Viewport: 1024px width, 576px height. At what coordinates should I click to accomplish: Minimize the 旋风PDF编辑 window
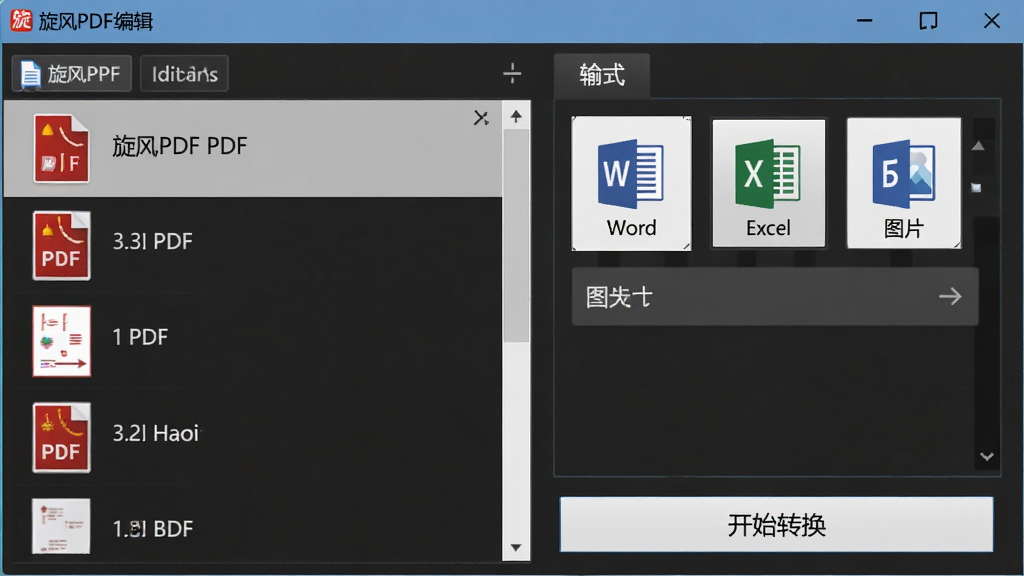click(865, 21)
